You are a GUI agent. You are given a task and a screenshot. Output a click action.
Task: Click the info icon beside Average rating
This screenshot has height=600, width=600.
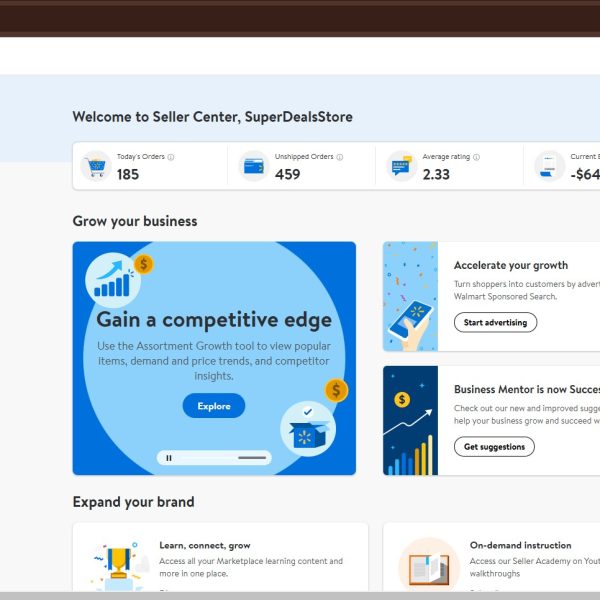click(x=476, y=157)
